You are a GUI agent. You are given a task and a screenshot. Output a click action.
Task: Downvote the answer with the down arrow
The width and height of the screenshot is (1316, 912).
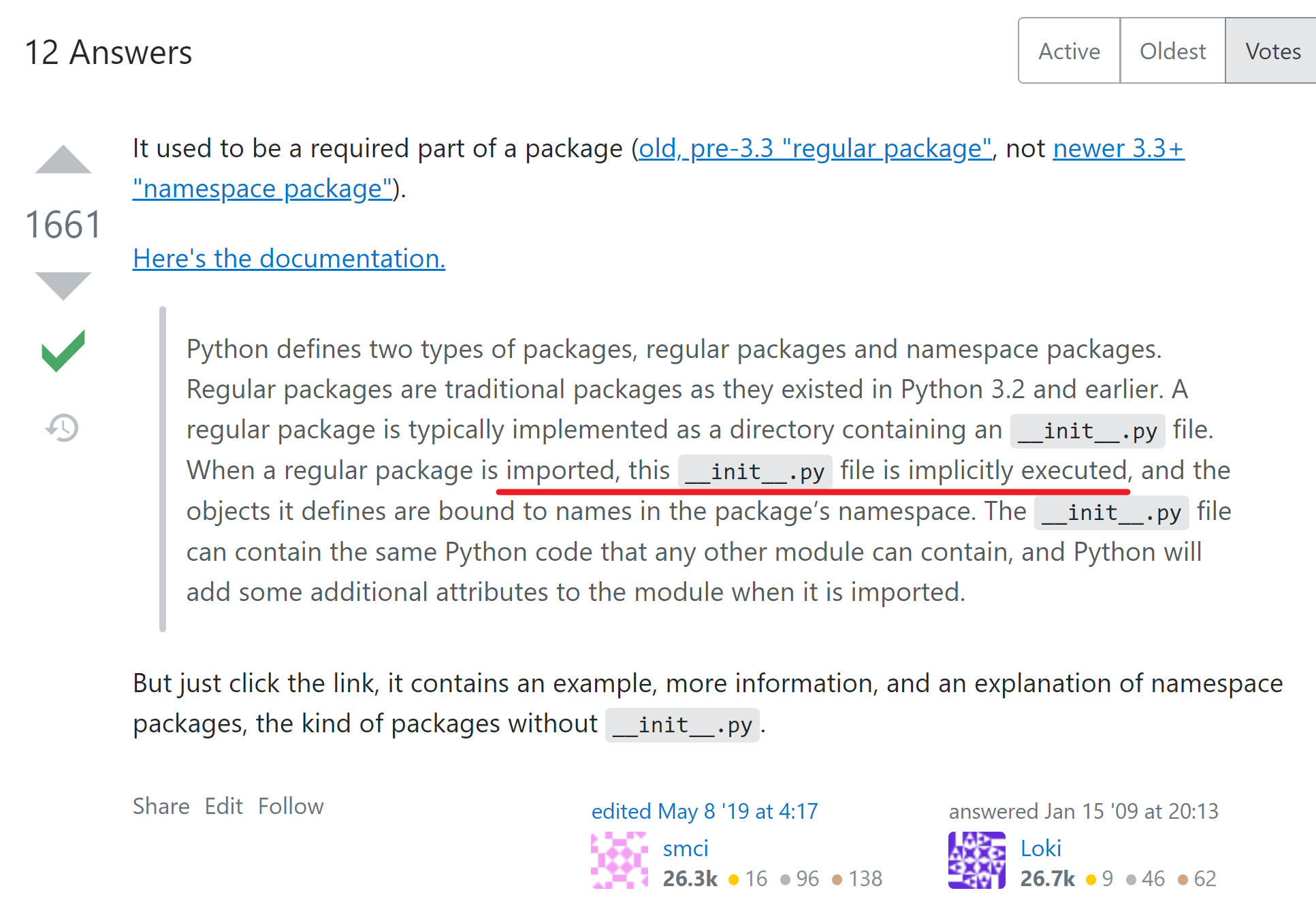(63, 284)
